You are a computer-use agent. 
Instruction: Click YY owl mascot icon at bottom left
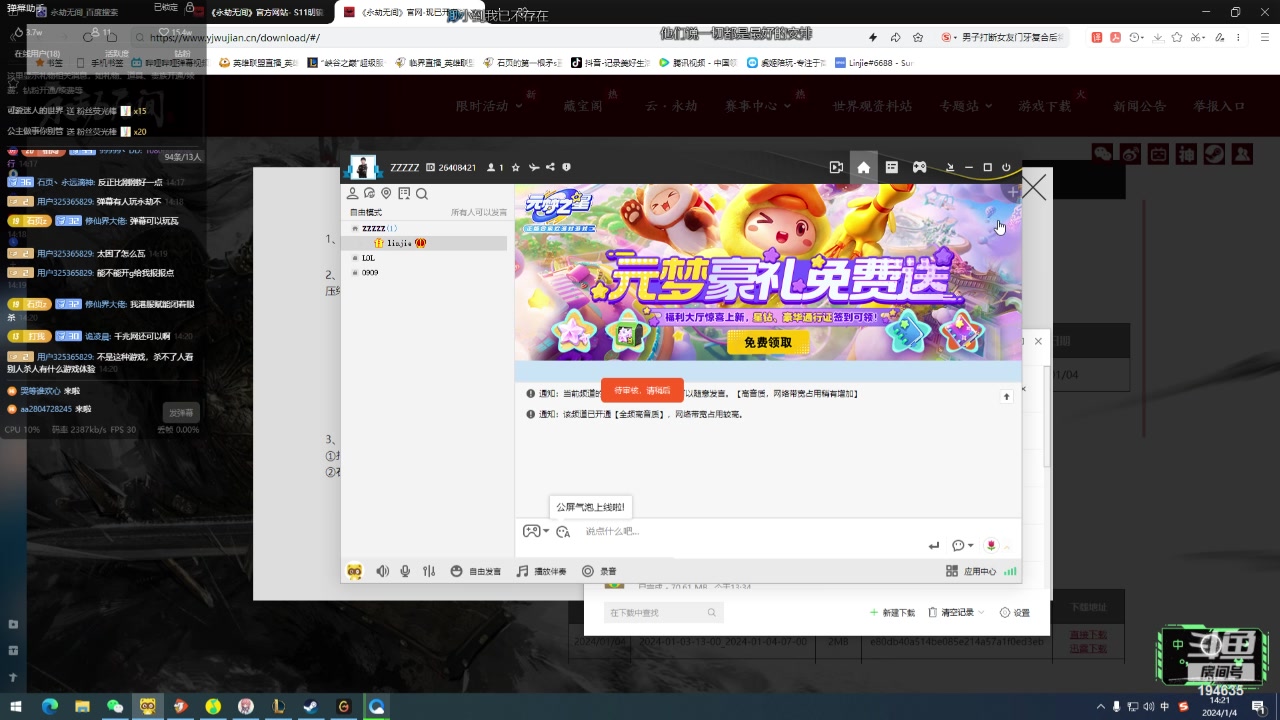[354, 571]
